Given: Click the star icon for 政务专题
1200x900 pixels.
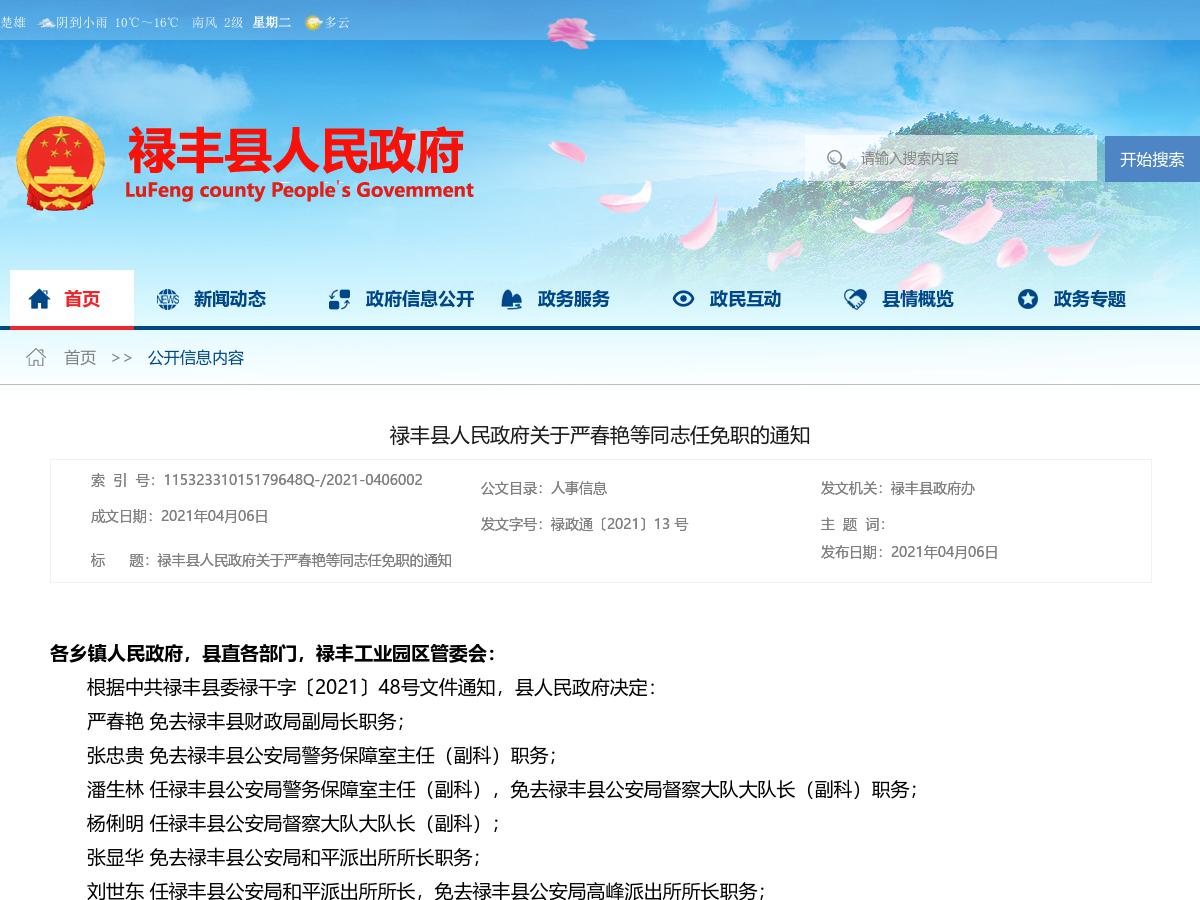Looking at the screenshot, I should point(1027,299).
